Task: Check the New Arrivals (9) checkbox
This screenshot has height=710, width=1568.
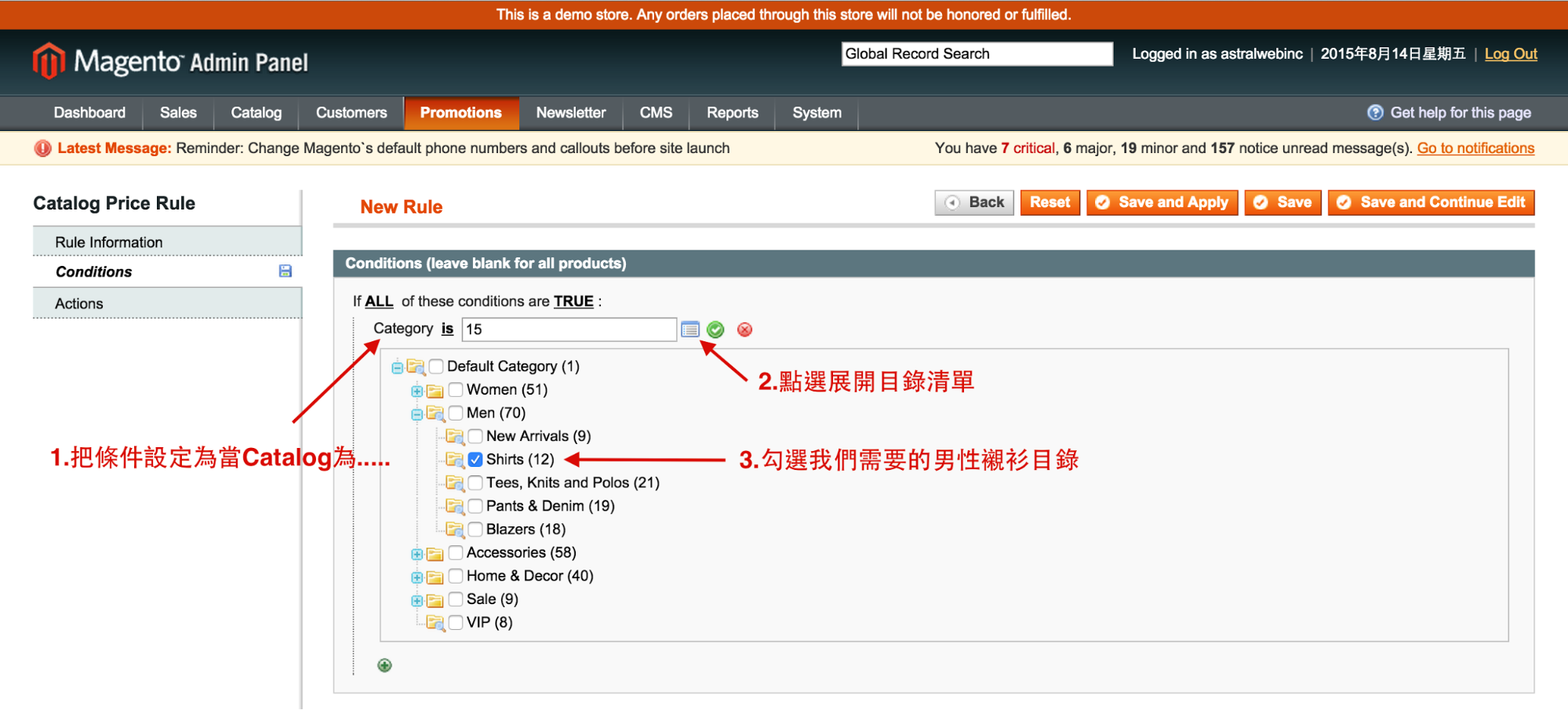Action: click(x=475, y=436)
